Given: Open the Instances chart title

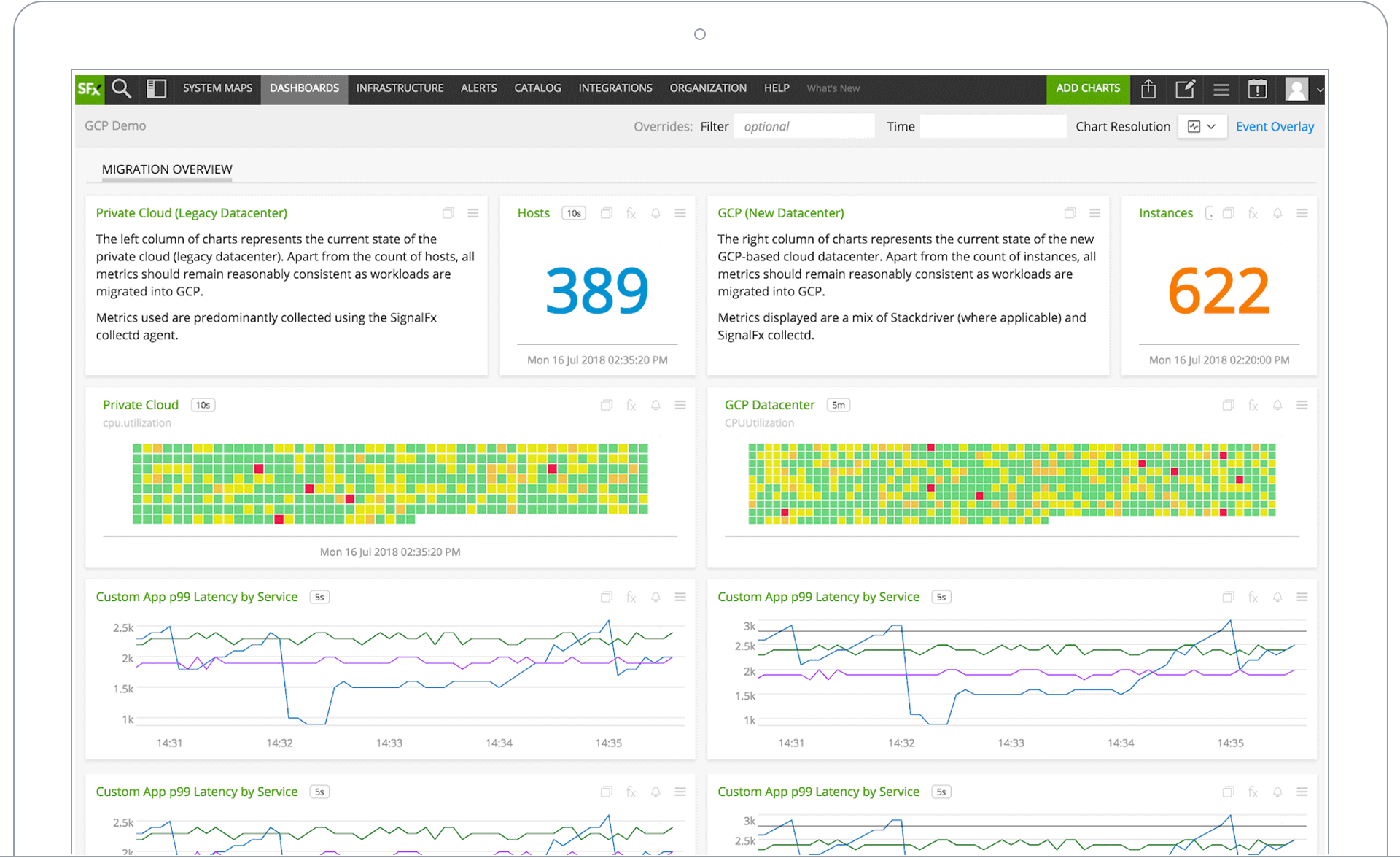Looking at the screenshot, I should pyautogui.click(x=1166, y=213).
